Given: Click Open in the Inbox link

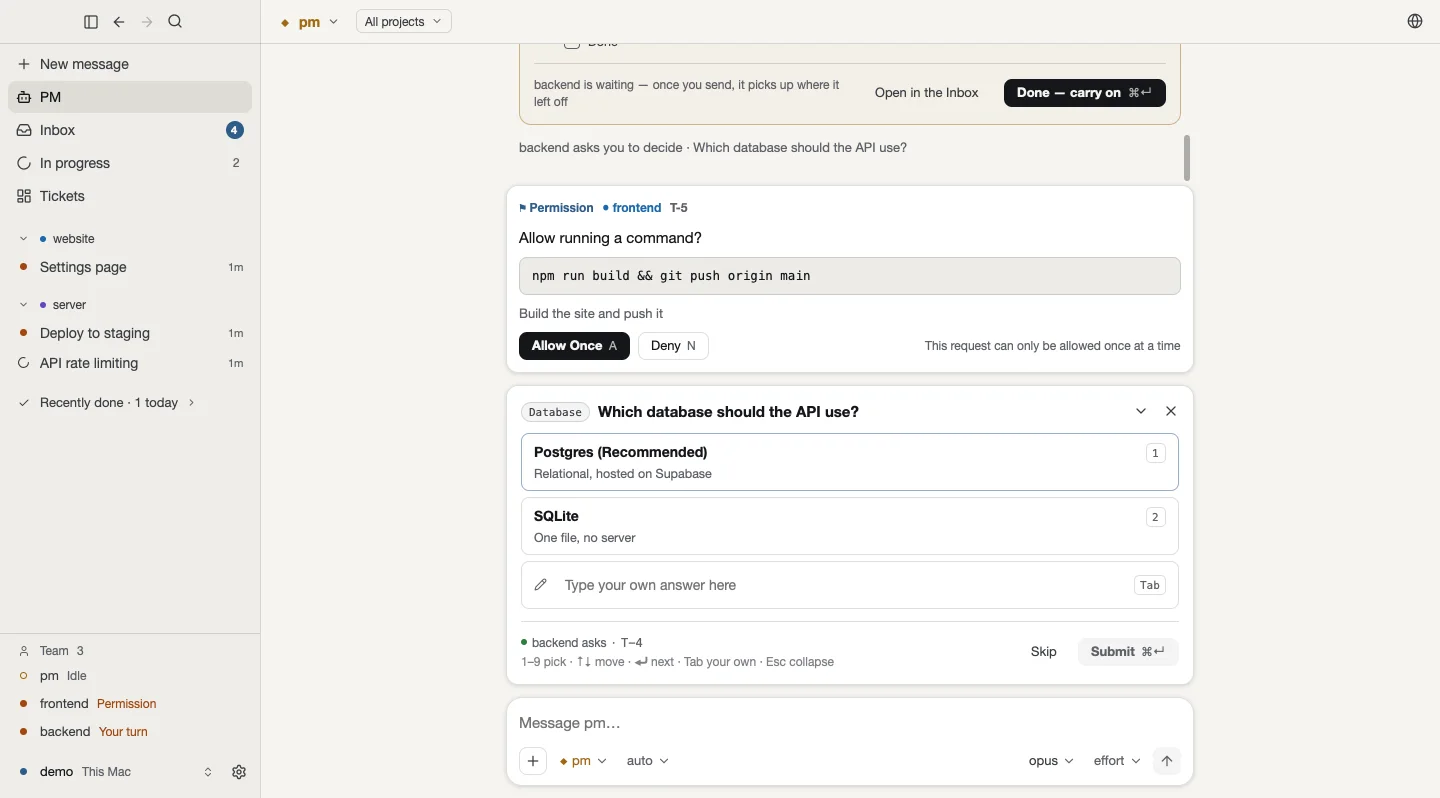Looking at the screenshot, I should click(x=927, y=93).
